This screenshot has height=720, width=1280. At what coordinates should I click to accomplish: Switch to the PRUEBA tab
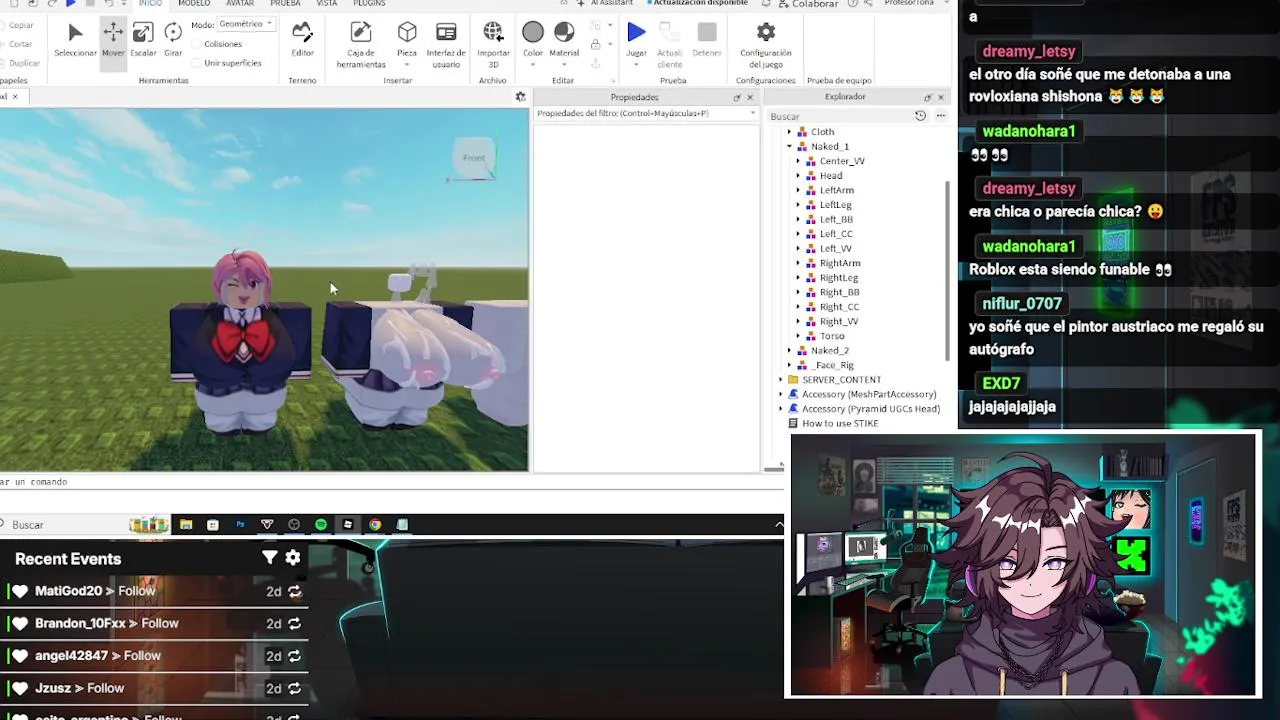click(x=285, y=4)
